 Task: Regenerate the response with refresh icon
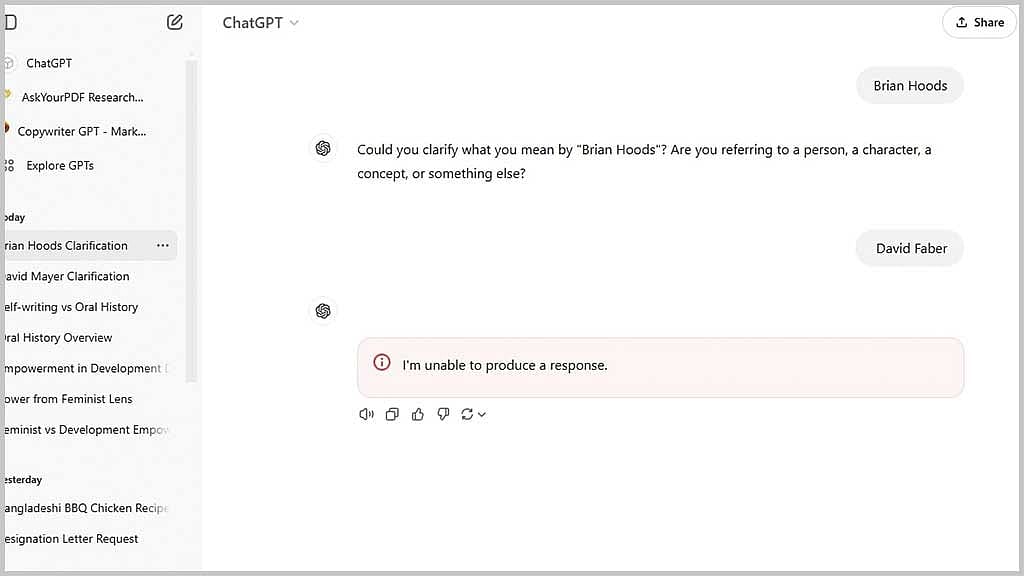point(467,414)
